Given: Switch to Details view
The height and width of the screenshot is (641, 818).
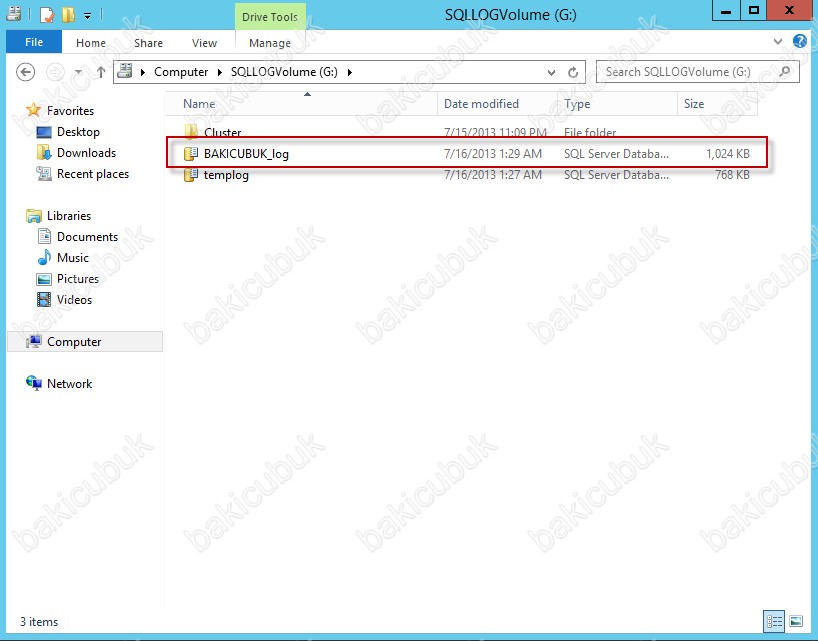Looking at the screenshot, I should 775,621.
